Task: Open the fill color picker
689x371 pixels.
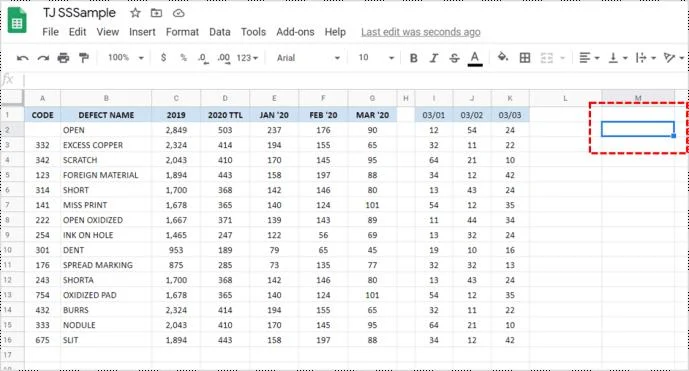Action: (x=503, y=57)
